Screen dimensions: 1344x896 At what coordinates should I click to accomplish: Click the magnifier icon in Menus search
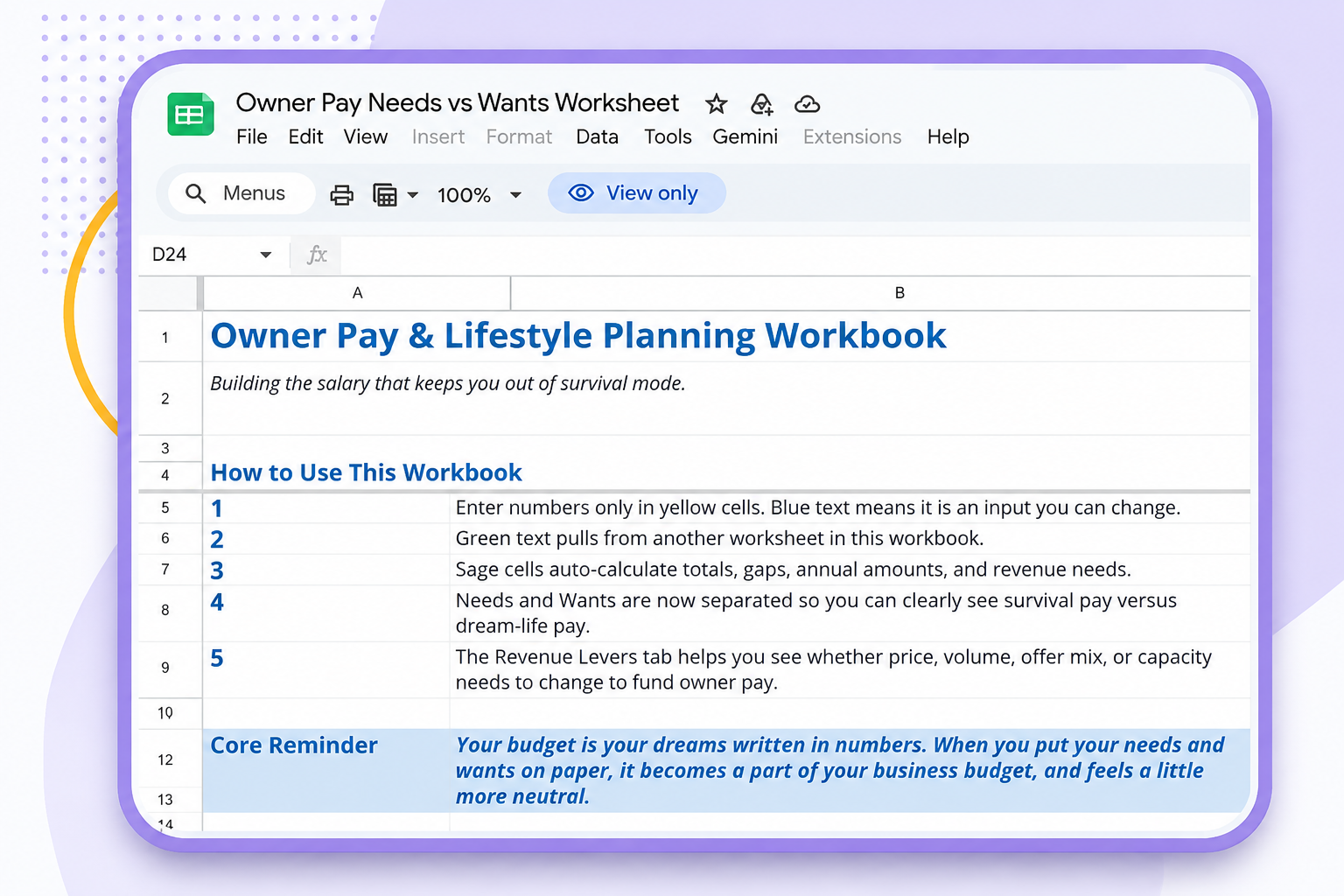(196, 193)
